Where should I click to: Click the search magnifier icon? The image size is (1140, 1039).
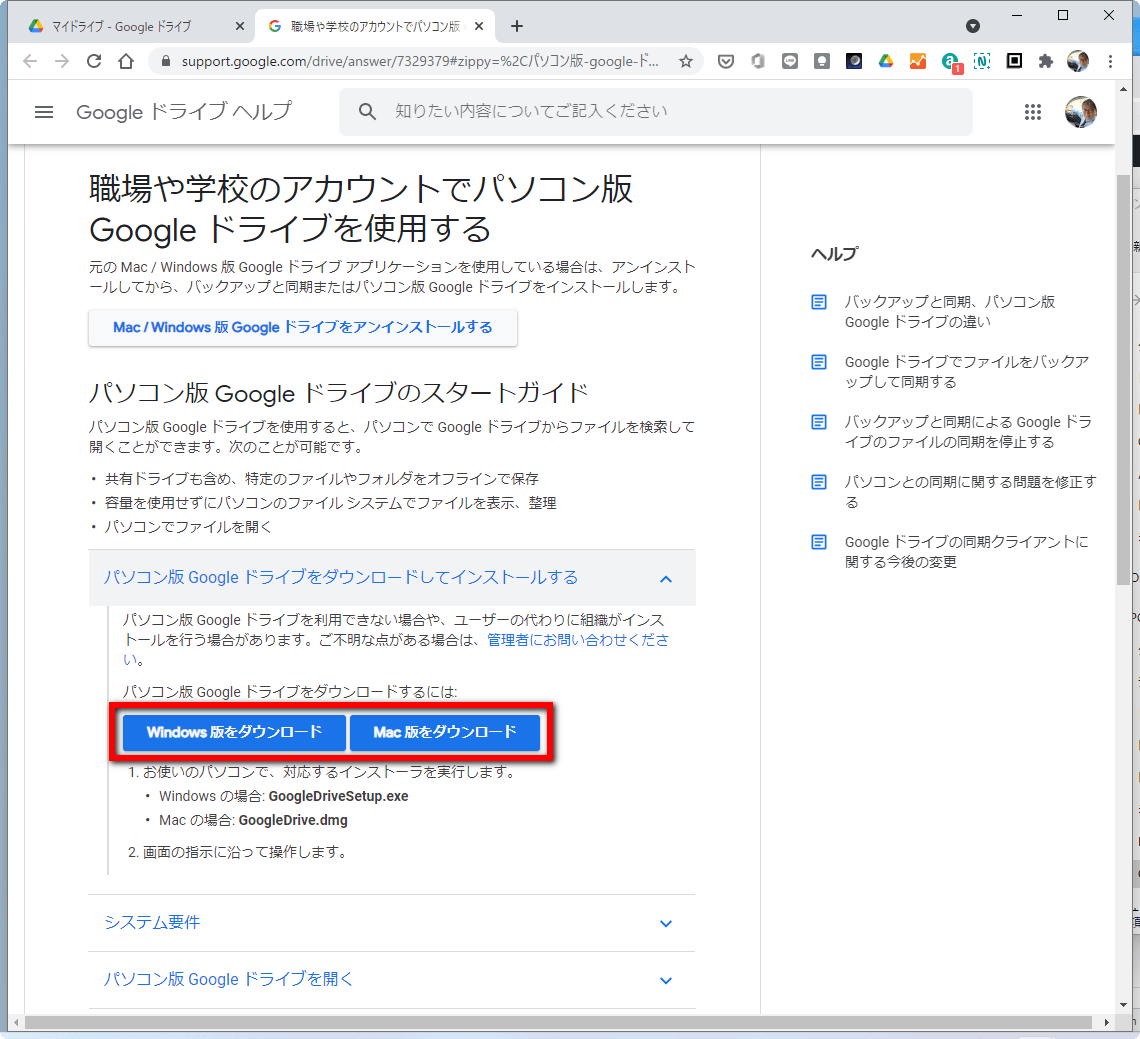coord(367,111)
